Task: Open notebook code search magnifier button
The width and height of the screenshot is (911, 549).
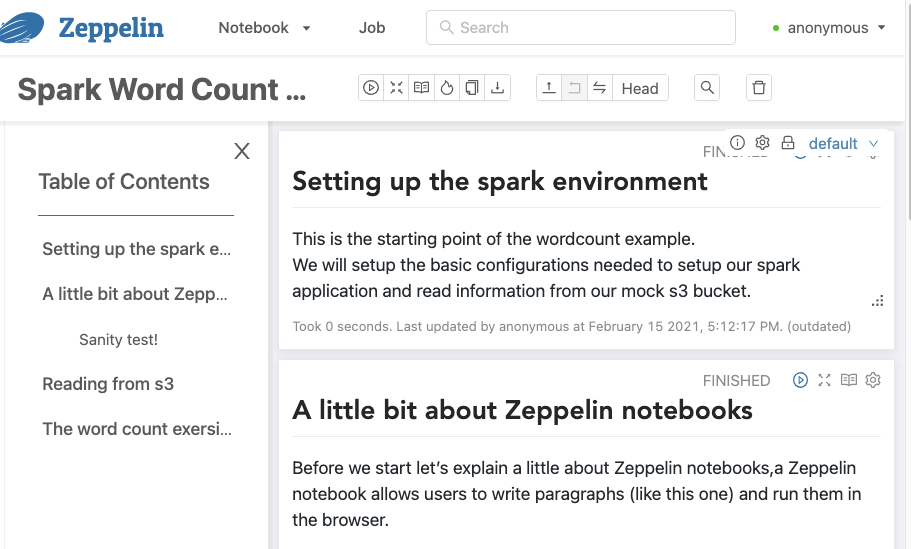Action: [707, 88]
